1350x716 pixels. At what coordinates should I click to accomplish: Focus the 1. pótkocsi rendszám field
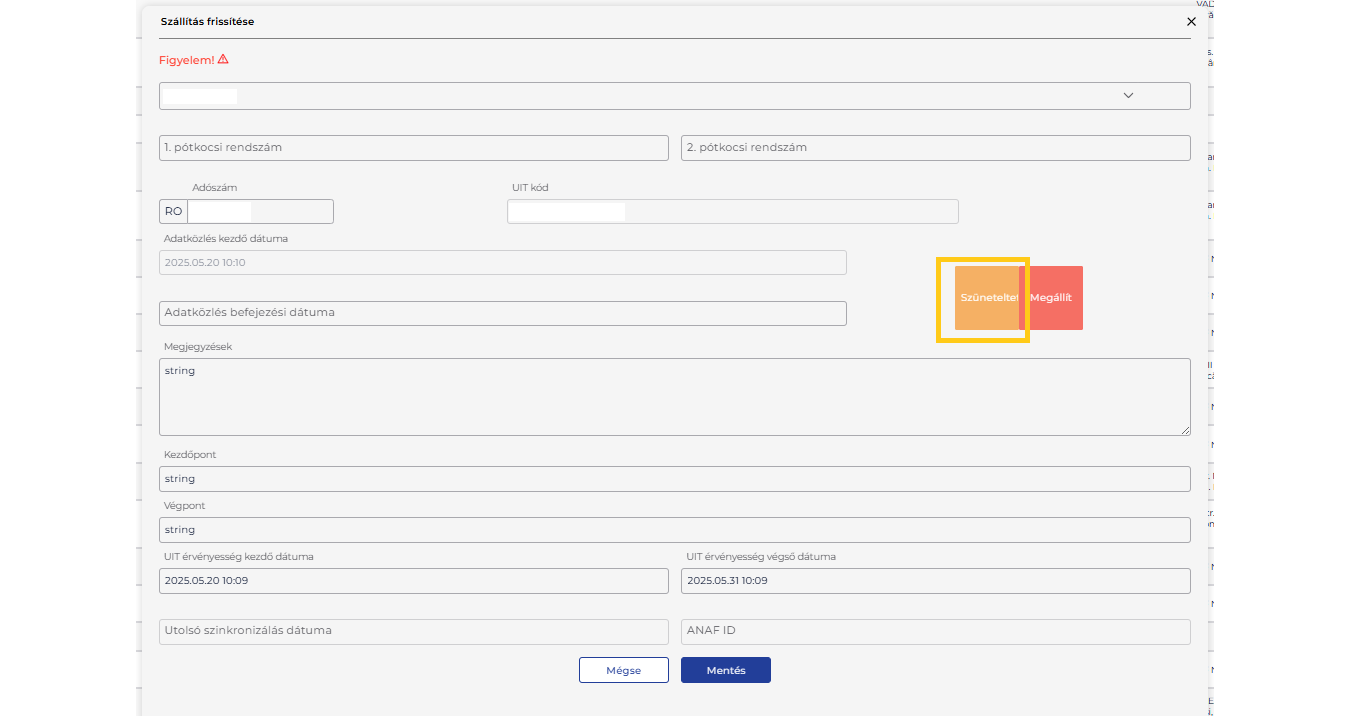pos(413,148)
